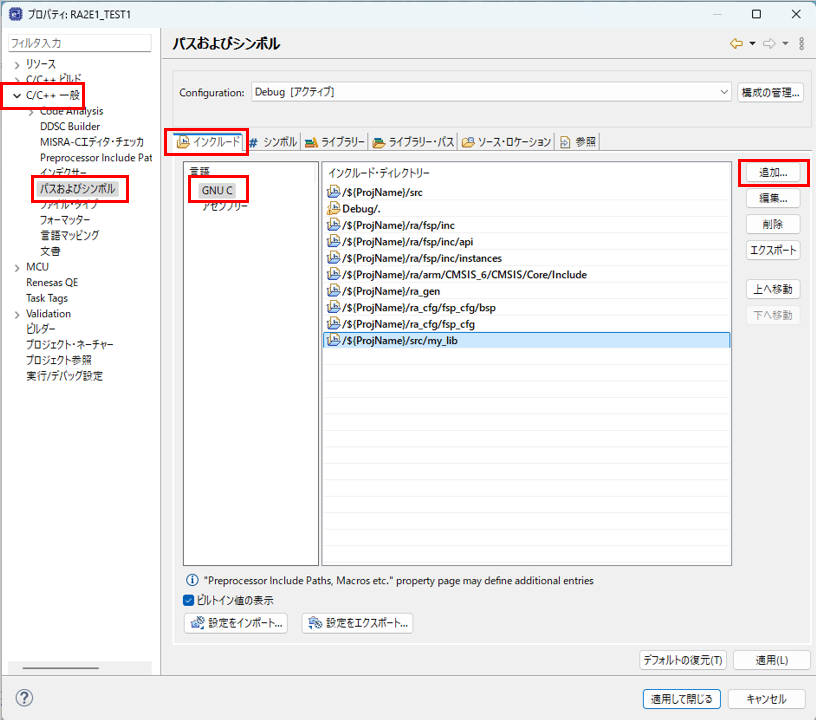816x720 pixels.
Task: Click the 適用して閉じる button
Action: [679, 699]
